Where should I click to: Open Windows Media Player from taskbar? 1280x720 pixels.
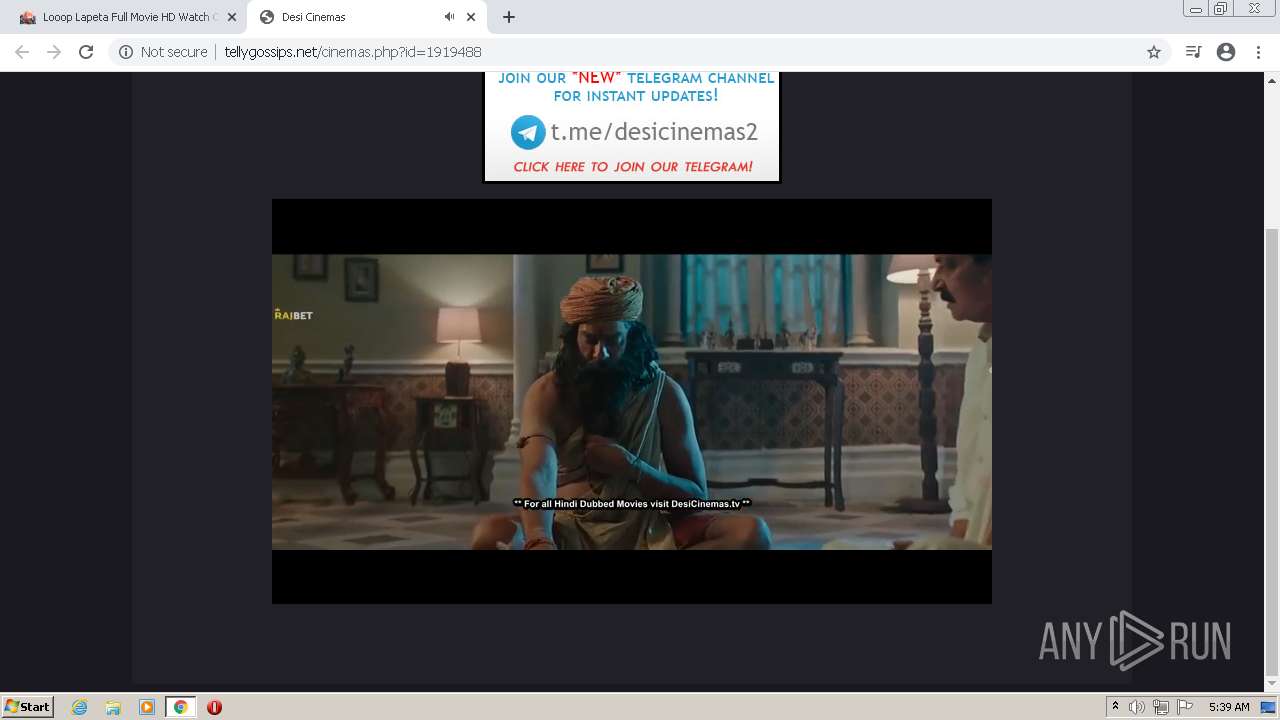coord(147,707)
